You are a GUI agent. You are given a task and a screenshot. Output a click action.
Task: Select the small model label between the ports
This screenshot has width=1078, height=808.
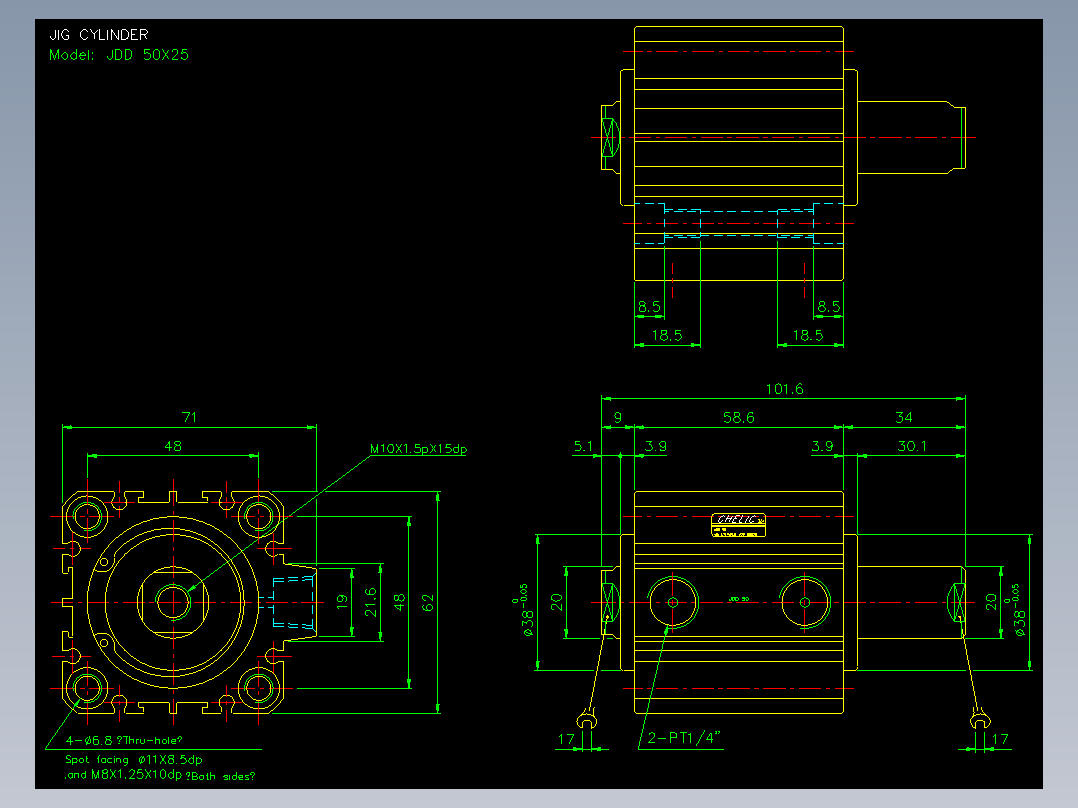pos(738,600)
